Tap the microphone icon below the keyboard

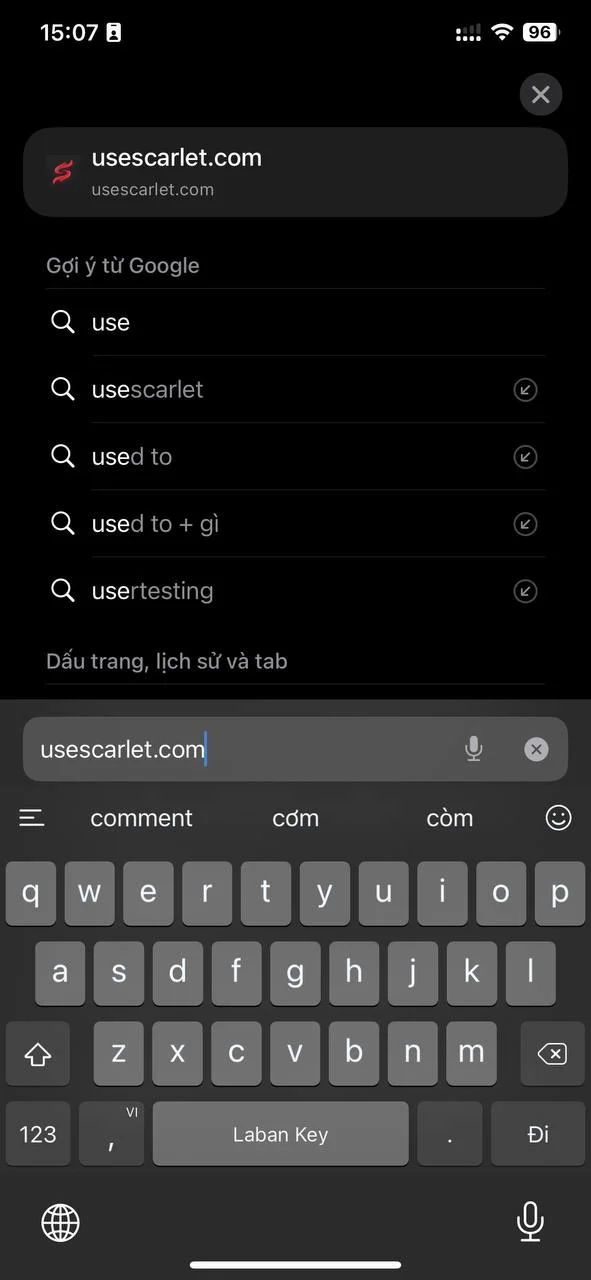click(x=530, y=1222)
